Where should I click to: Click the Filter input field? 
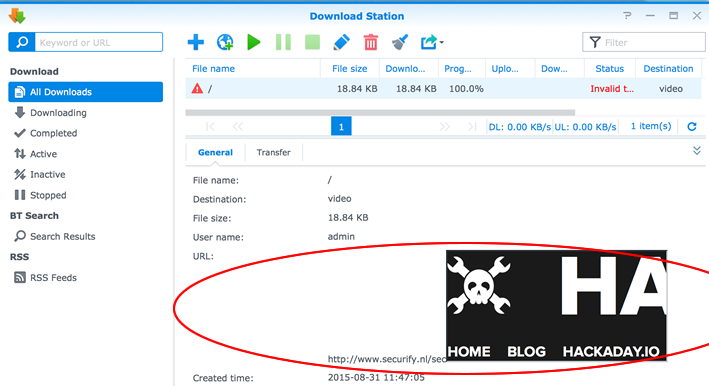point(644,42)
